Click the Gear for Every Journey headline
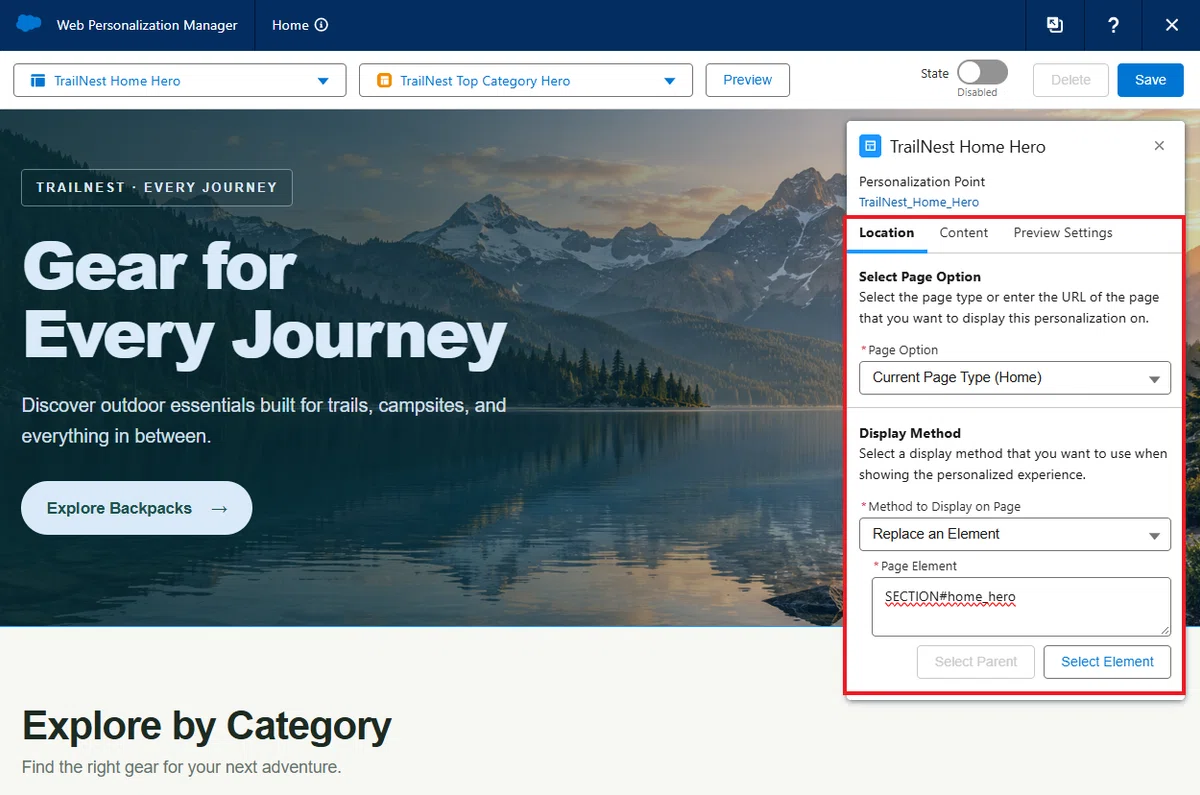The height and width of the screenshot is (795, 1200). coord(265,301)
